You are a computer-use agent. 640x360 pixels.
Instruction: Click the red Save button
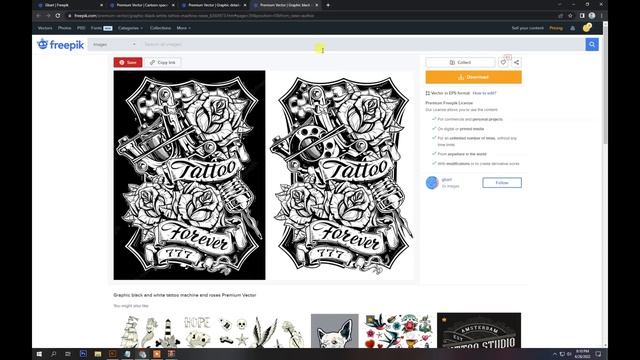click(x=128, y=62)
